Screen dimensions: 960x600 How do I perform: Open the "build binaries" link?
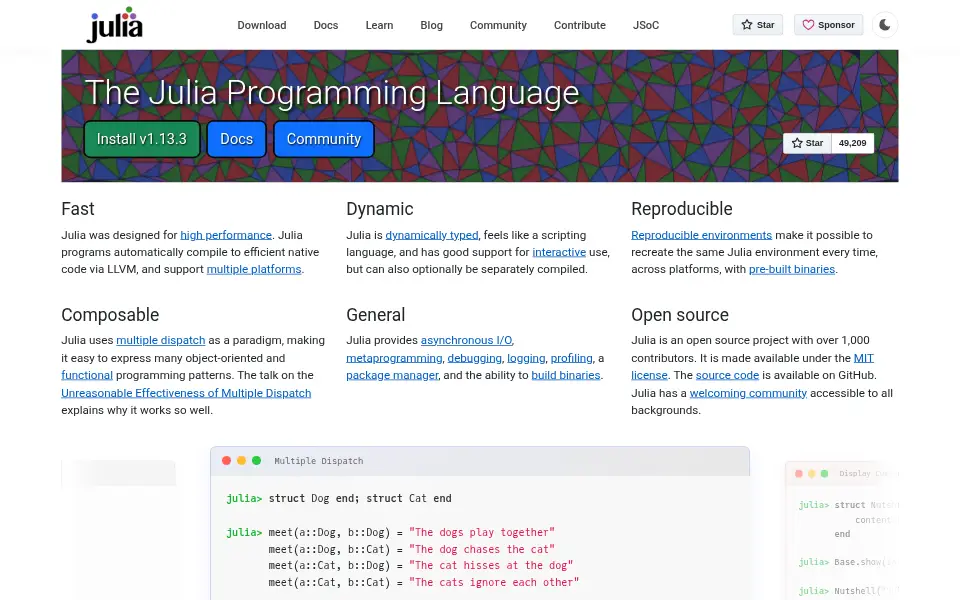(566, 375)
